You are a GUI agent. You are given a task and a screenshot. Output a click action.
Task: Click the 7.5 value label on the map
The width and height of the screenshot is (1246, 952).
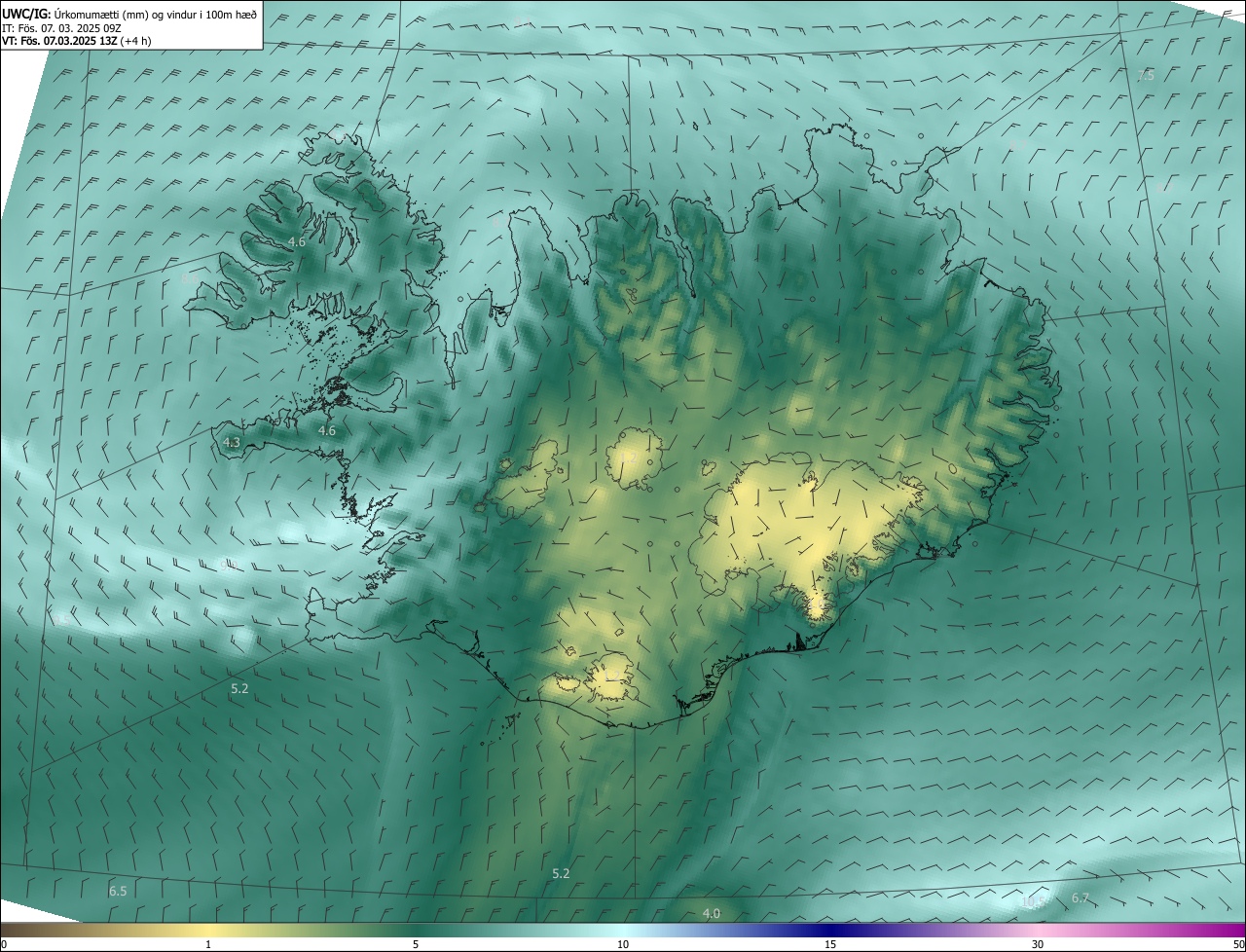pyautogui.click(x=1146, y=75)
